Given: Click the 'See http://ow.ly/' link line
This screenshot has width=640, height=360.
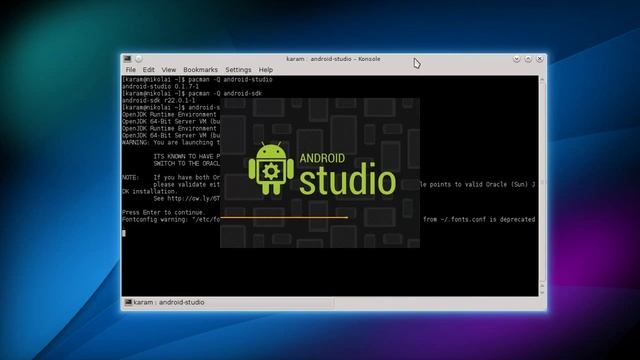Looking at the screenshot, I should pos(187,199).
